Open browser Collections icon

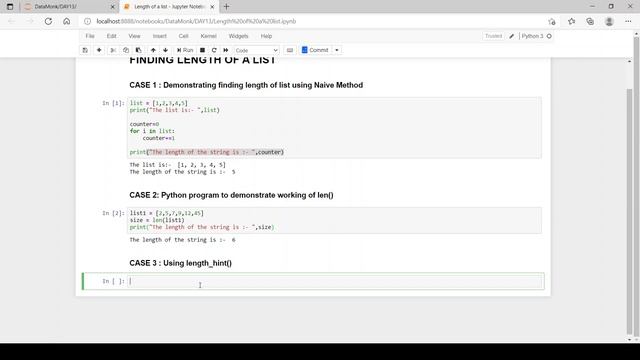590,21
